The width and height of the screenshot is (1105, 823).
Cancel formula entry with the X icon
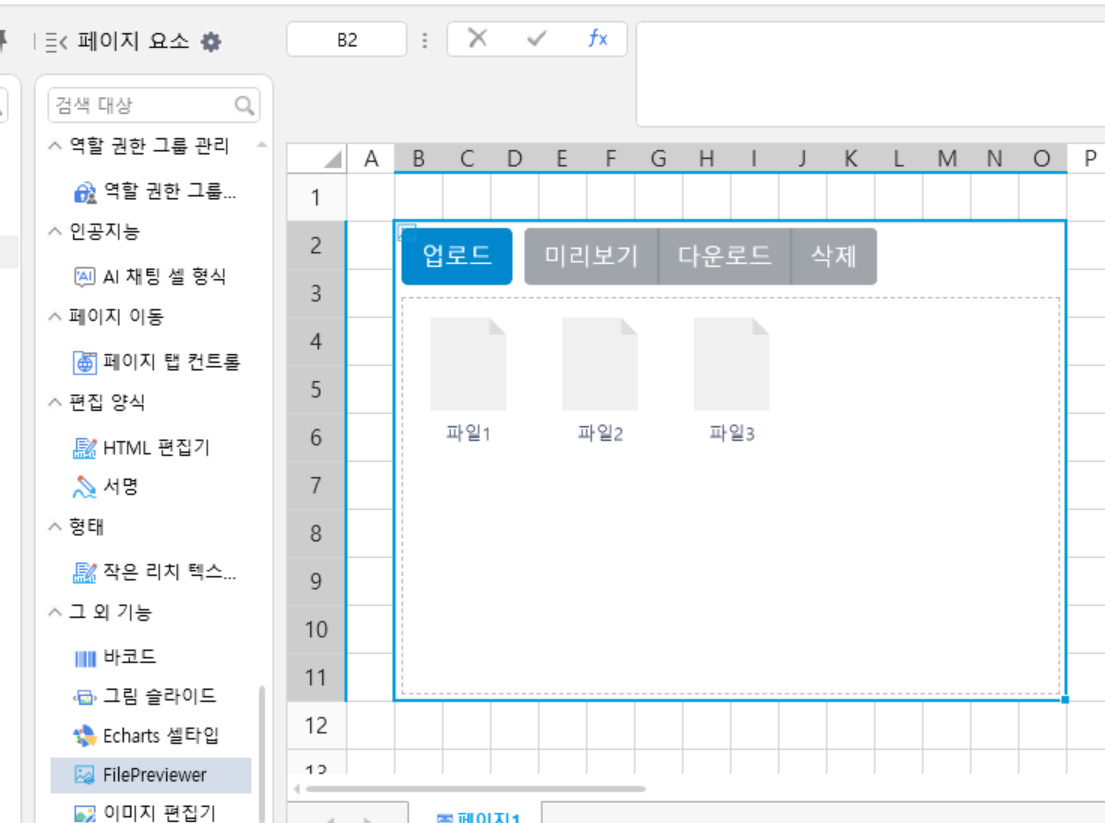(478, 38)
